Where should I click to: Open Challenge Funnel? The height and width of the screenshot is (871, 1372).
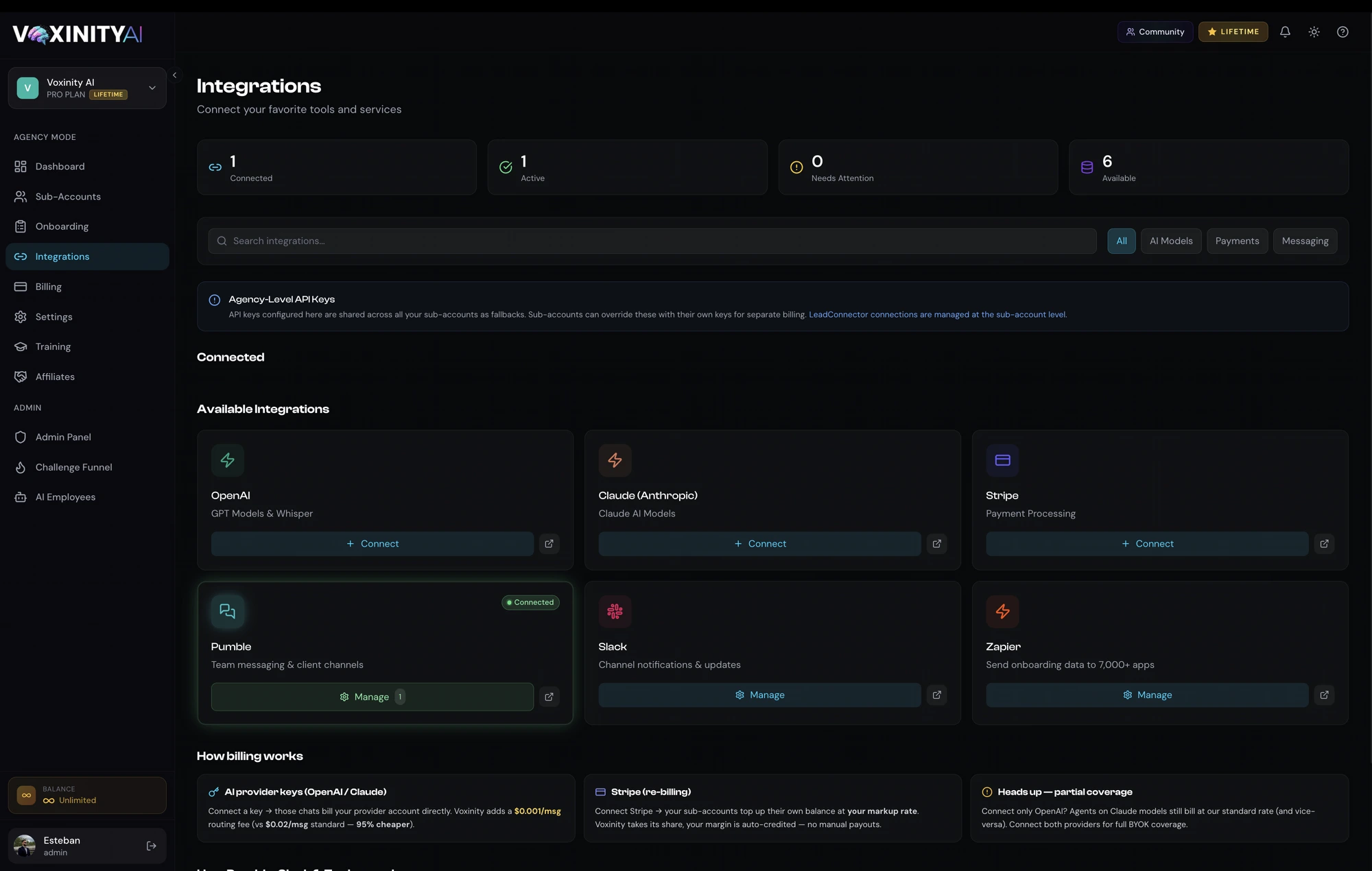click(87, 467)
